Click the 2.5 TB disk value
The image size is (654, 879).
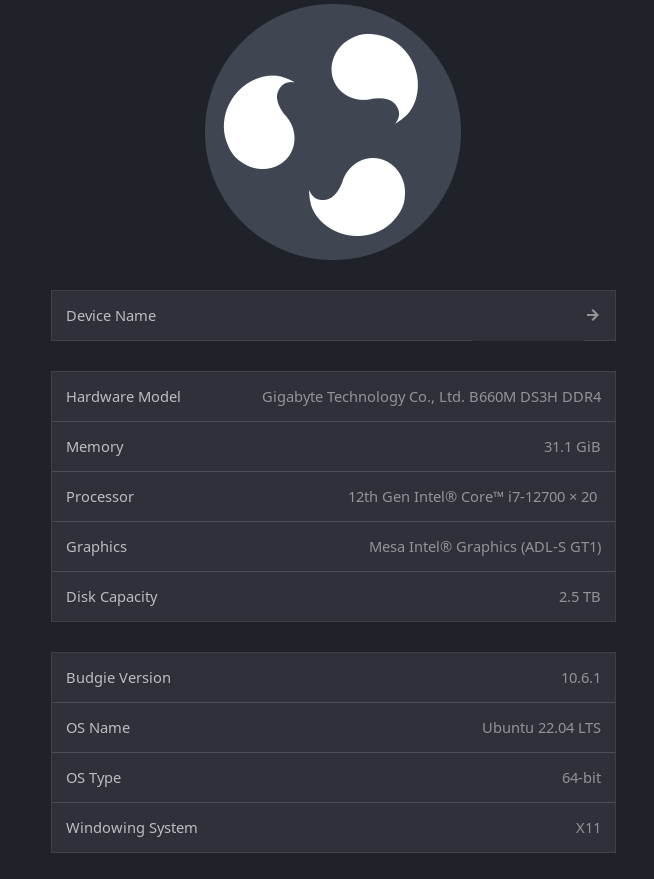point(580,597)
